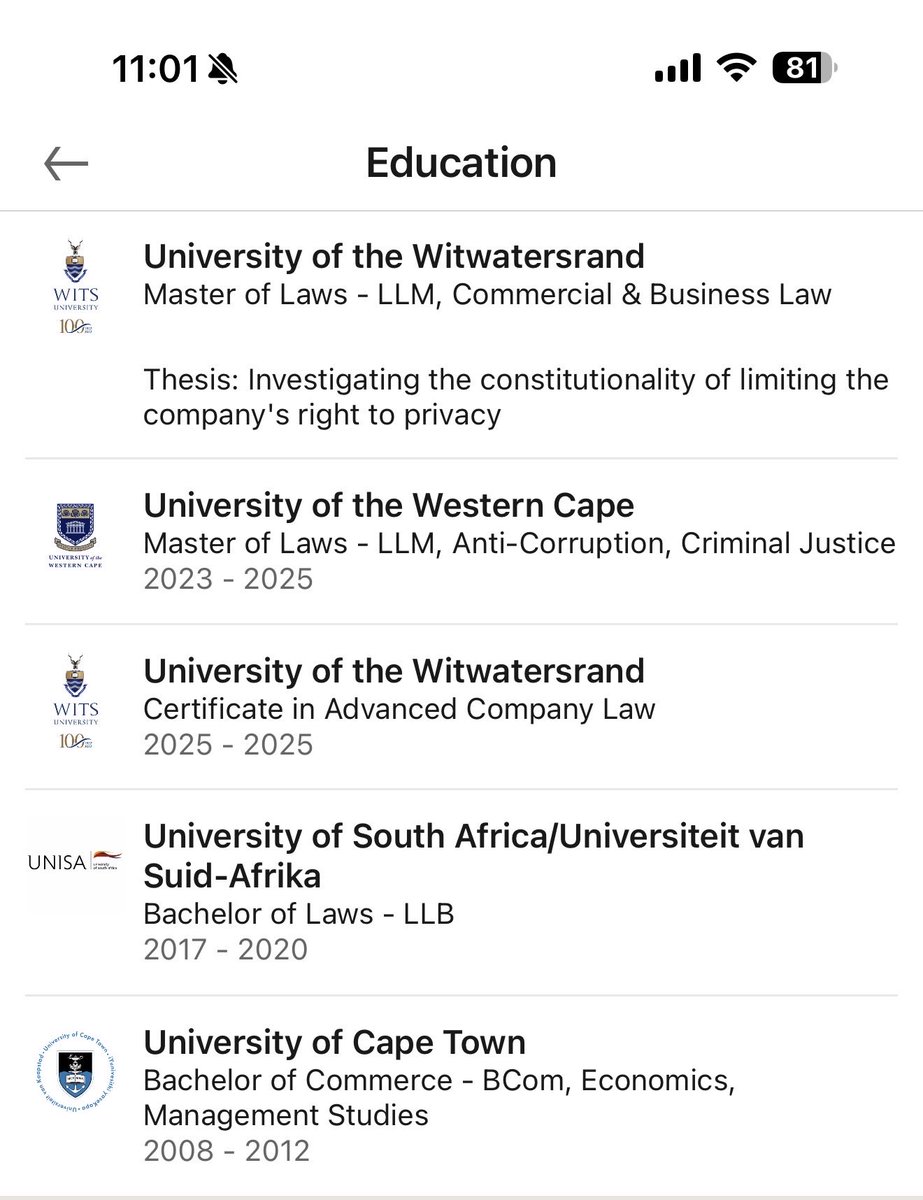Open Certificate in Advanced Company Law entry
This screenshot has height=1200, width=923.
coord(461,706)
